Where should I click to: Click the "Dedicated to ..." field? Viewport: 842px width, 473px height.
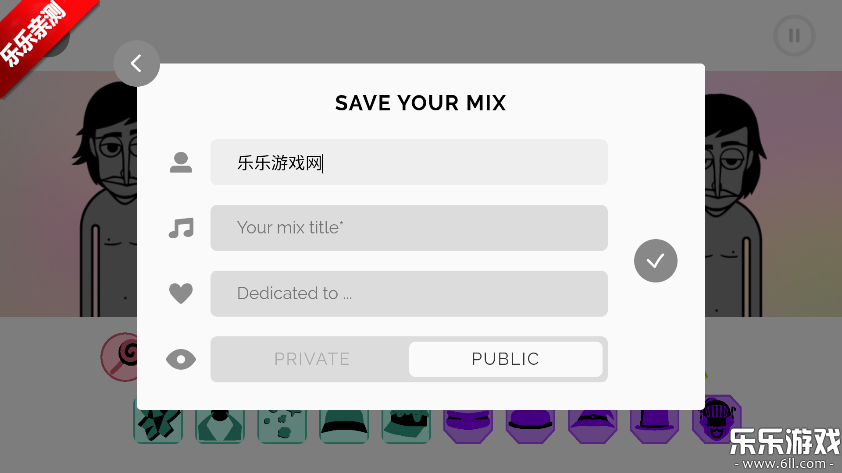coord(408,294)
